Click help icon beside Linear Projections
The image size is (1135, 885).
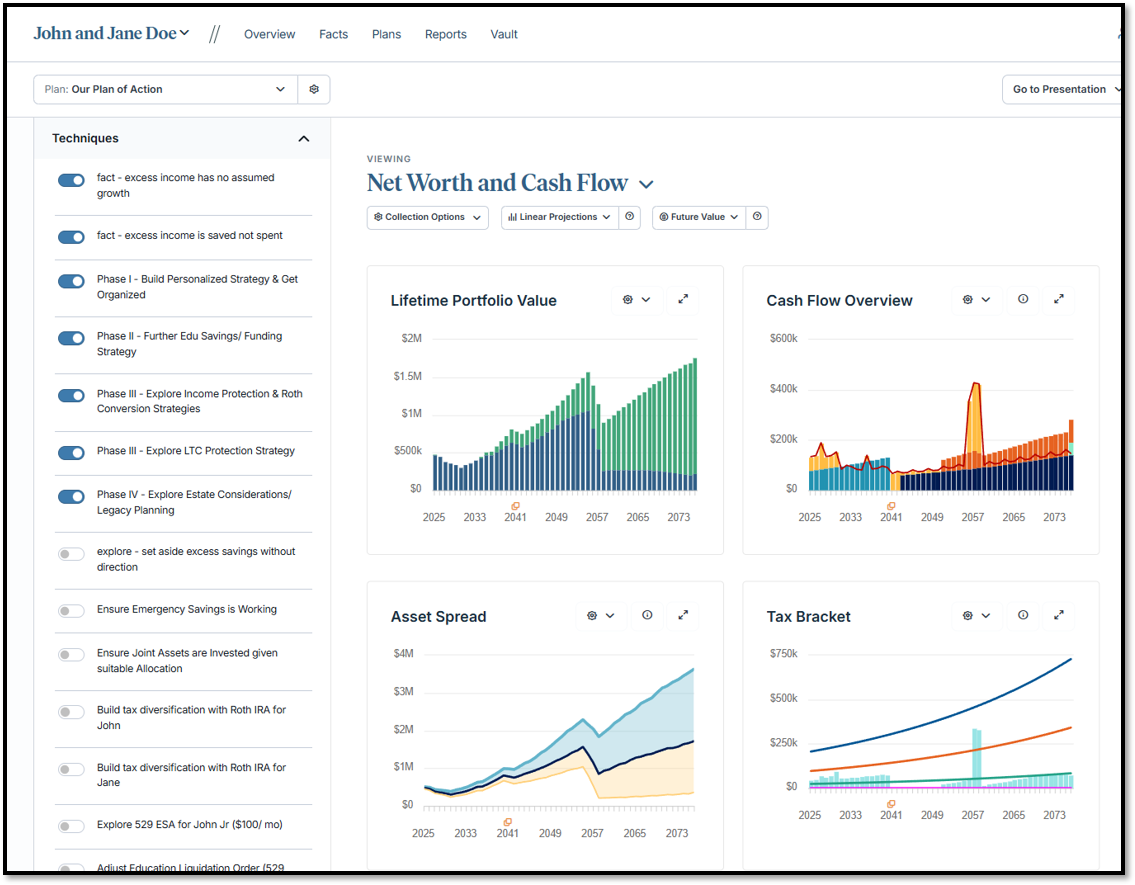629,217
